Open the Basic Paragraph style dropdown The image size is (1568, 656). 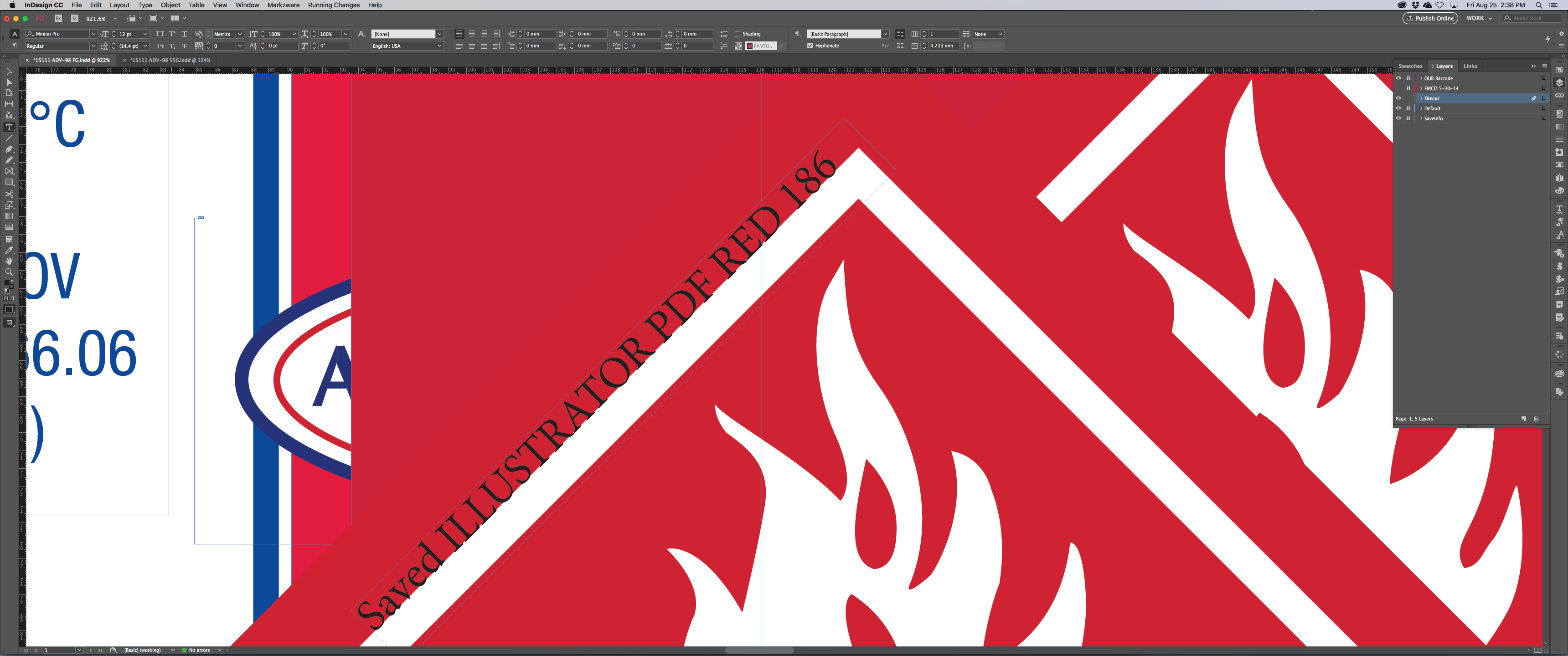(x=885, y=34)
